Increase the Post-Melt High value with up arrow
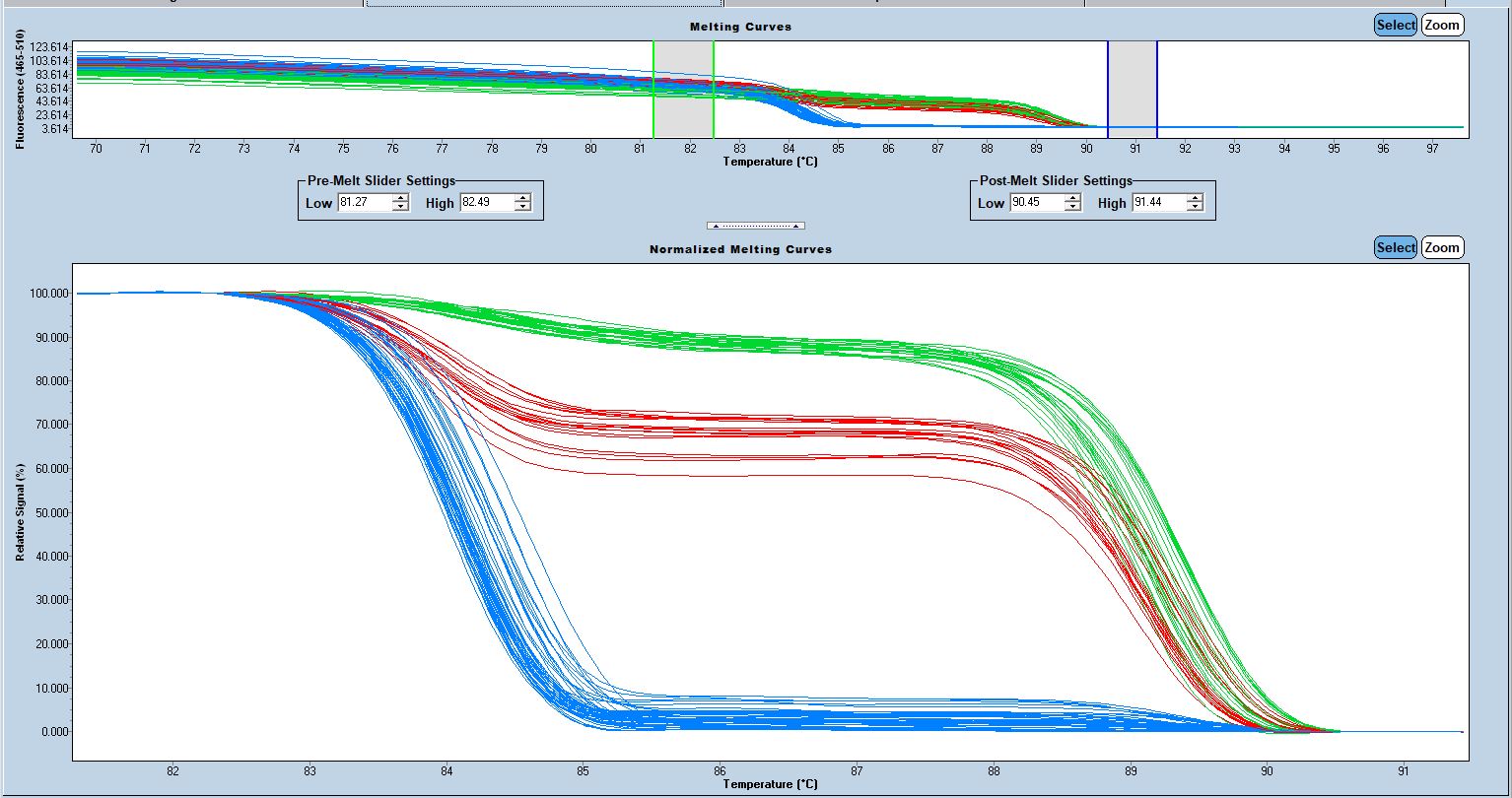The height and width of the screenshot is (798, 1512). (1195, 198)
